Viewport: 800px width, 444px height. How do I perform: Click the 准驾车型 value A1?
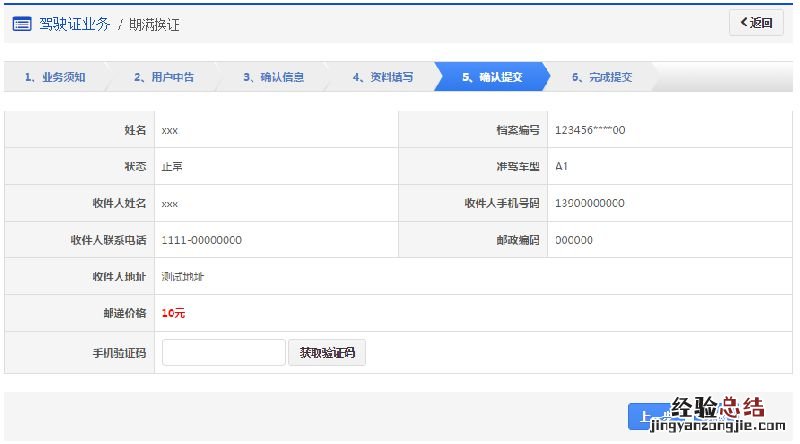[562, 166]
